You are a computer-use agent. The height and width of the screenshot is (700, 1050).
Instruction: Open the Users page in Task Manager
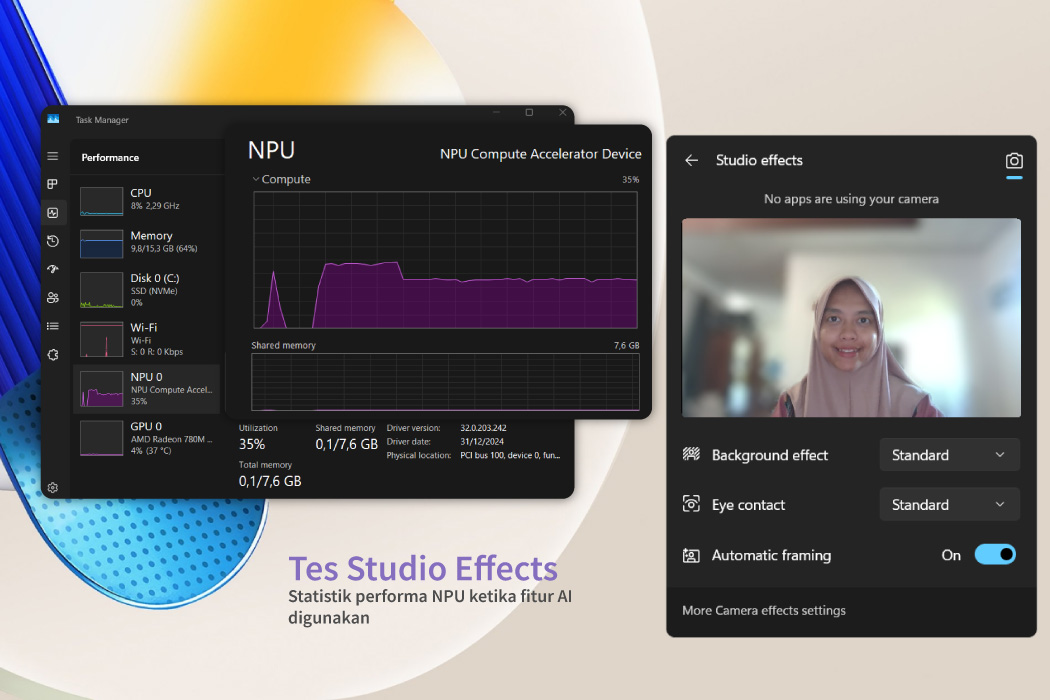[x=53, y=297]
